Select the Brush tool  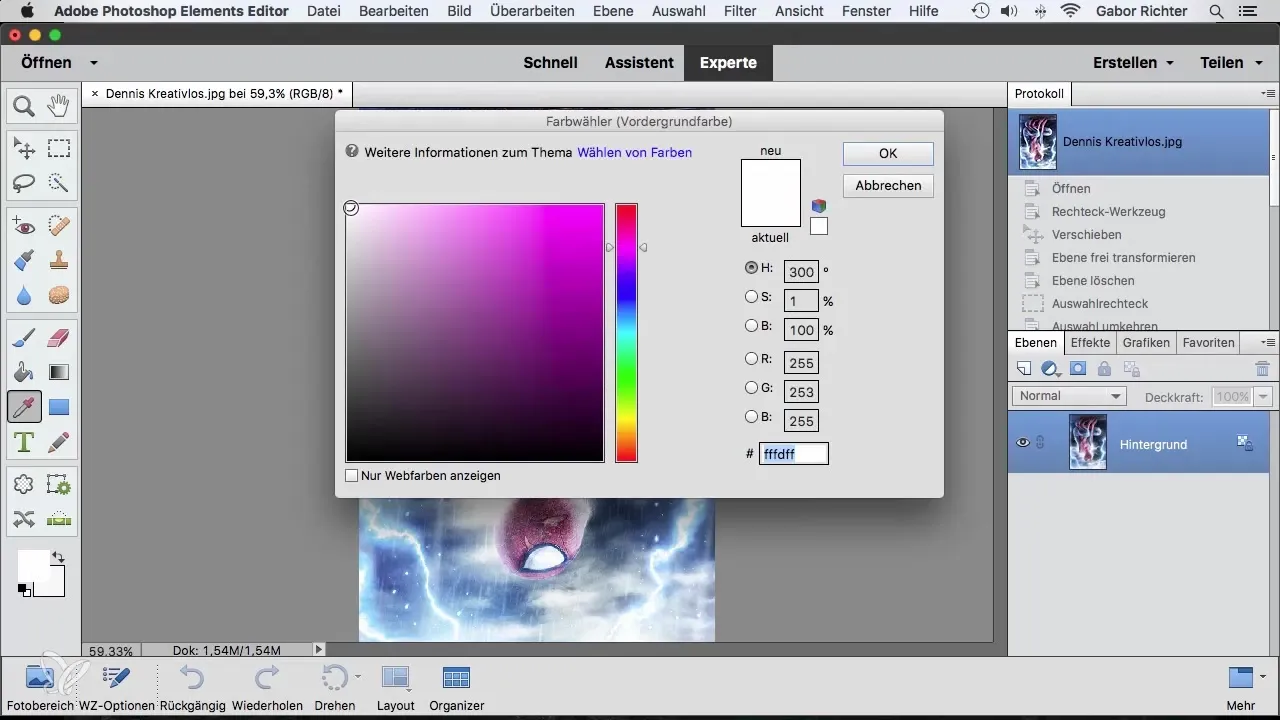pyautogui.click(x=25, y=339)
